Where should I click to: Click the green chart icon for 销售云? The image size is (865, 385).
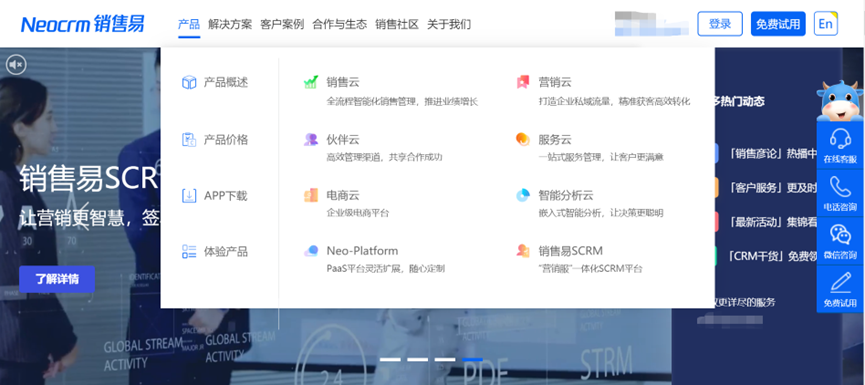point(311,82)
